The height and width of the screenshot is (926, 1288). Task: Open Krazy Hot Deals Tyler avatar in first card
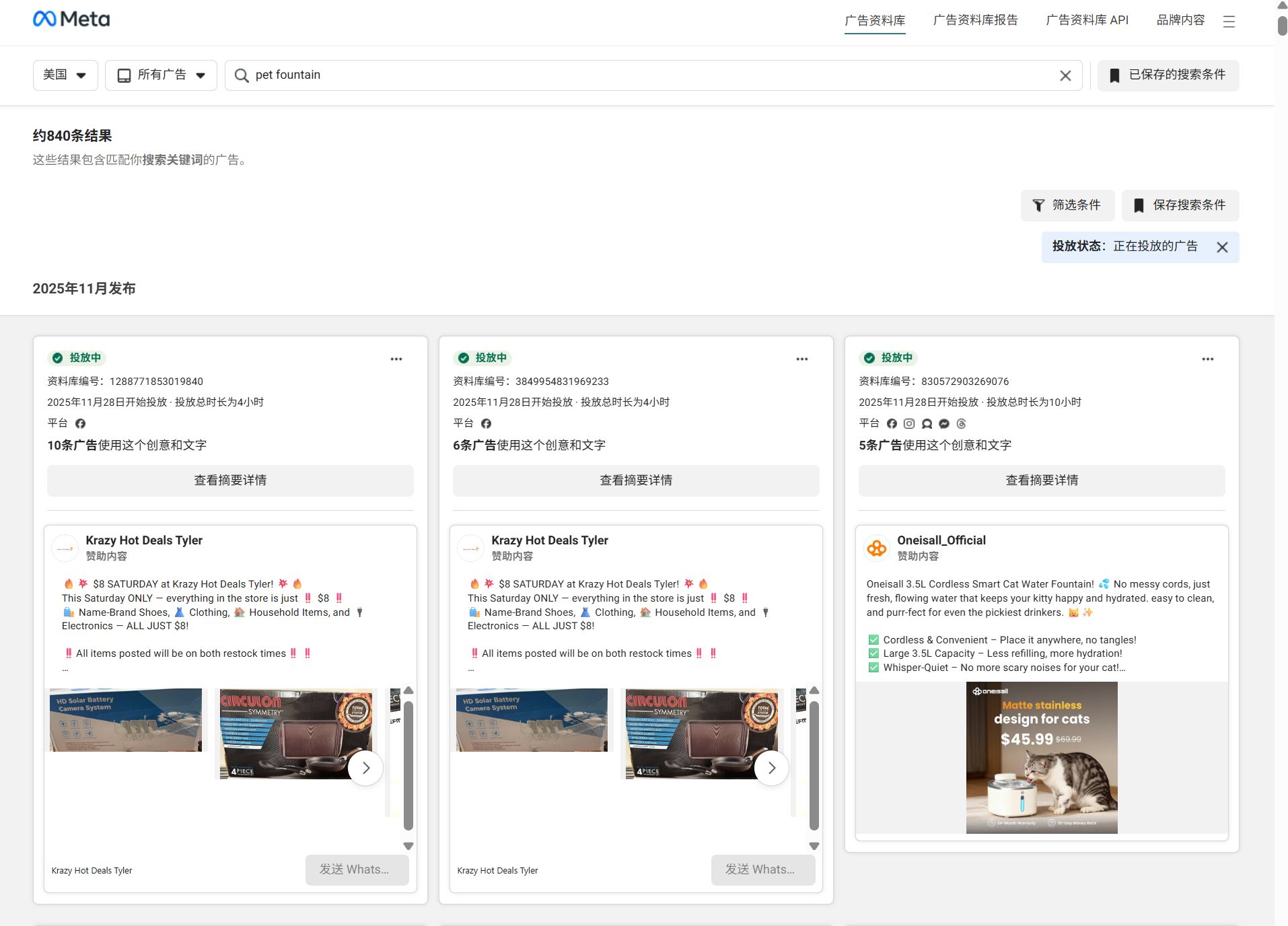(x=65, y=548)
